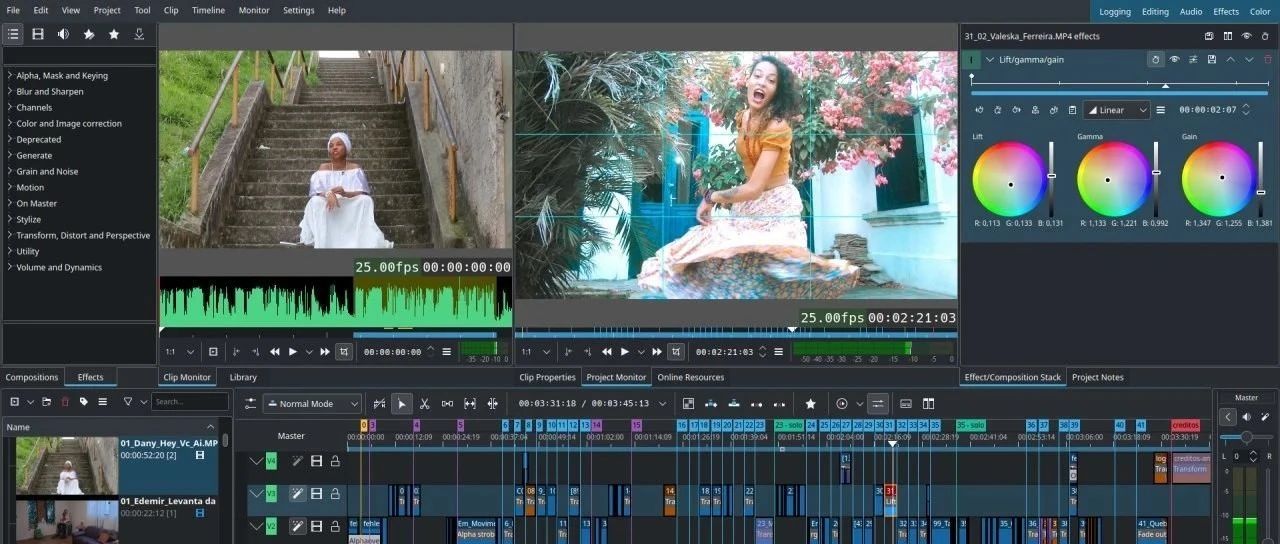1280x544 pixels.
Task: Open the Linear keyframe interpolation dropdown
Action: click(x=1116, y=110)
